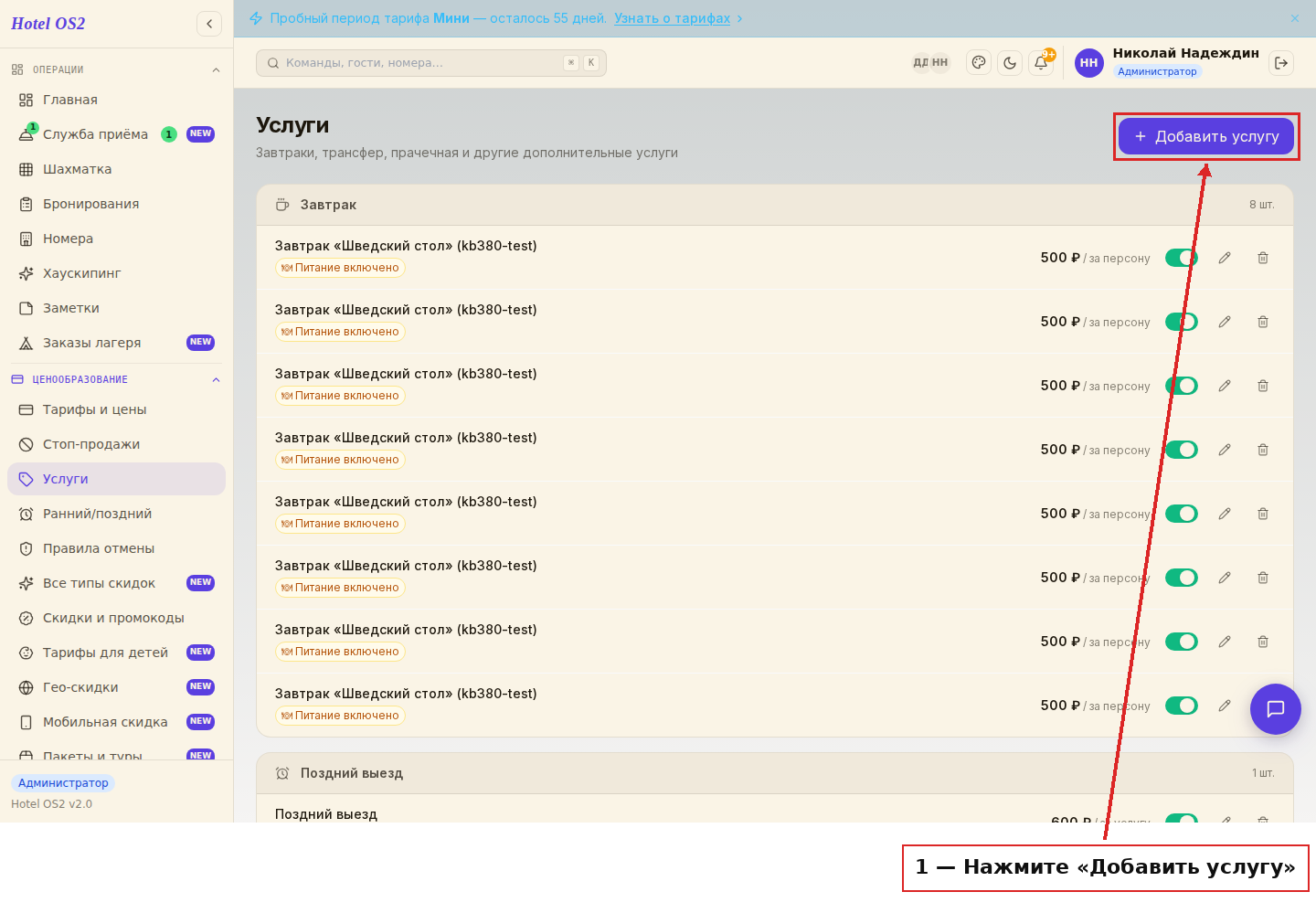The width and height of the screenshot is (1316, 913).
Task: Focus the Команды, гости, номера search field
Action: pos(431,63)
